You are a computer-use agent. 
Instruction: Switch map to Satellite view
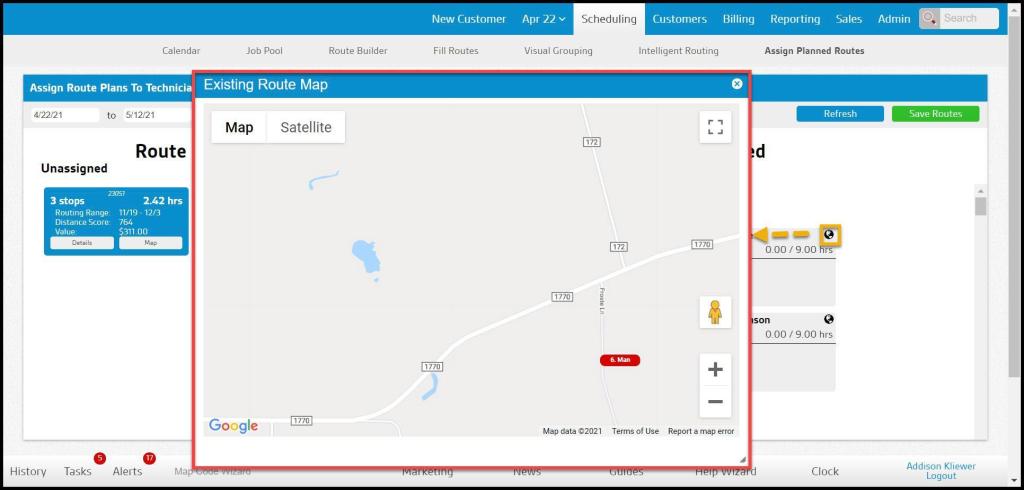click(306, 127)
